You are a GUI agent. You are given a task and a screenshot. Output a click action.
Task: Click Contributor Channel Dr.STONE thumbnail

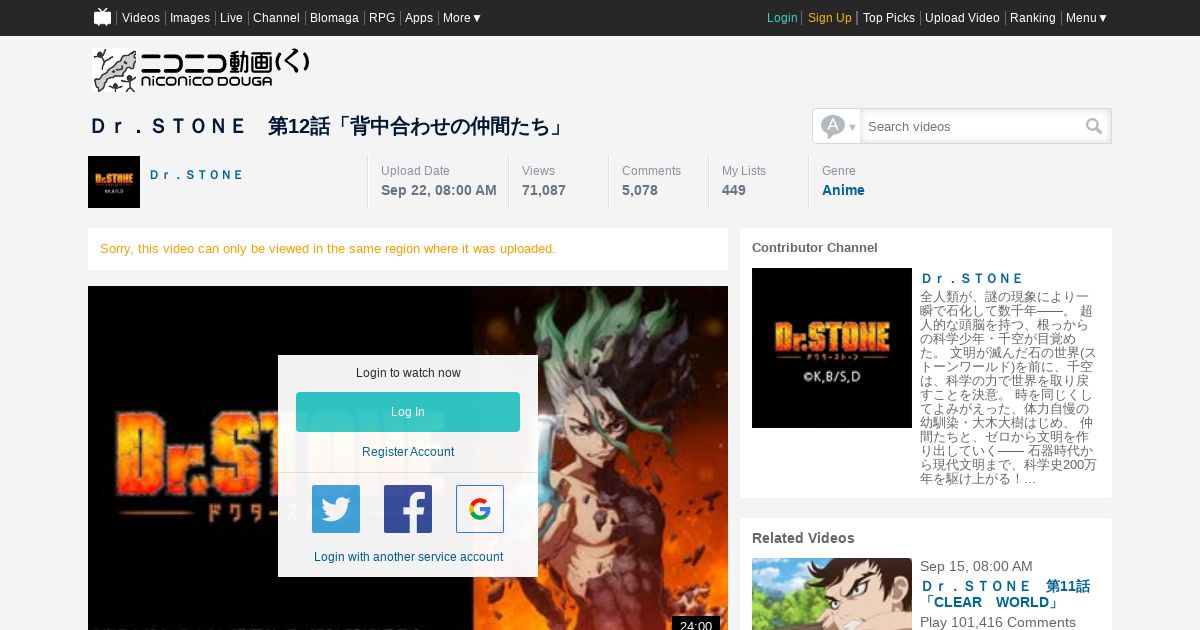click(832, 348)
